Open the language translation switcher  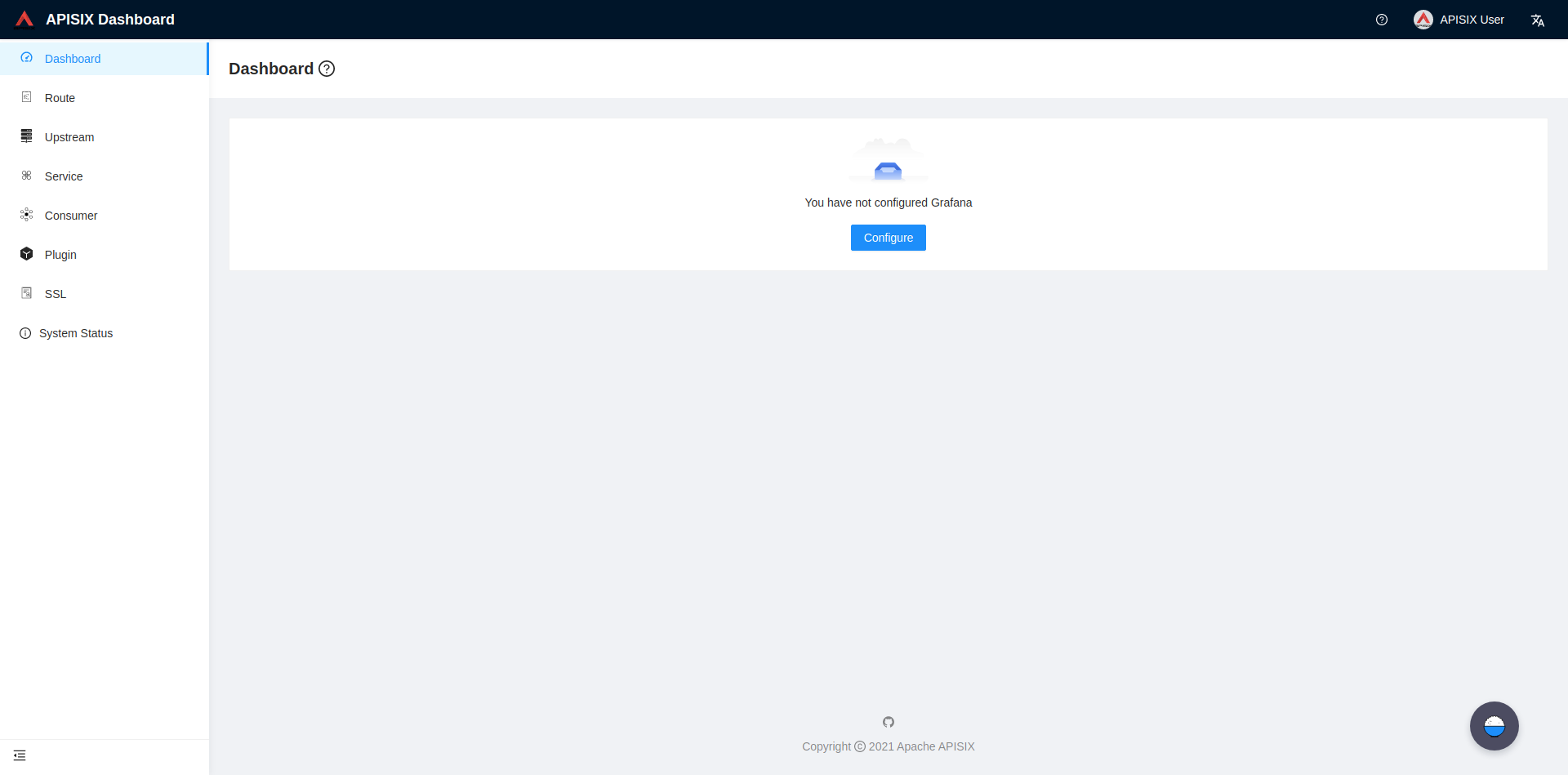point(1538,20)
